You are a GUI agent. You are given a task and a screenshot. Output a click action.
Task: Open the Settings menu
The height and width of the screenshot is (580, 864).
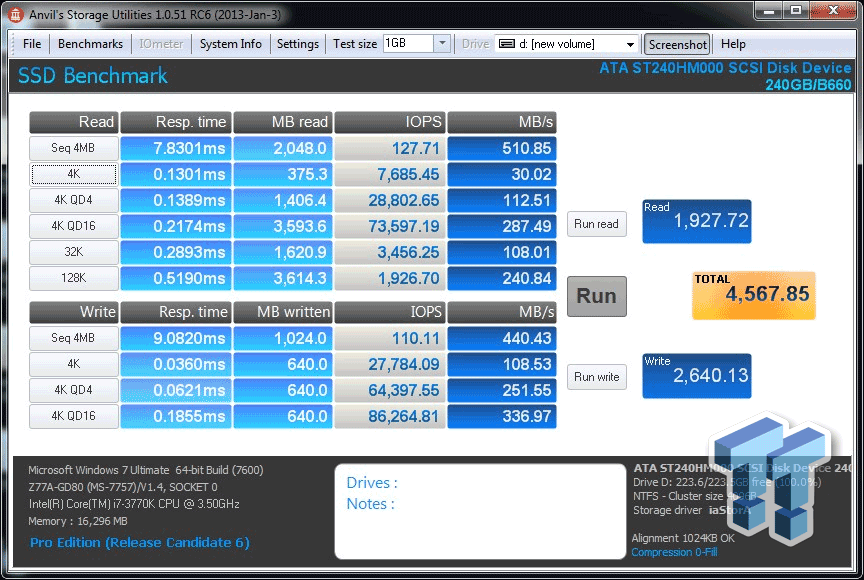point(297,44)
